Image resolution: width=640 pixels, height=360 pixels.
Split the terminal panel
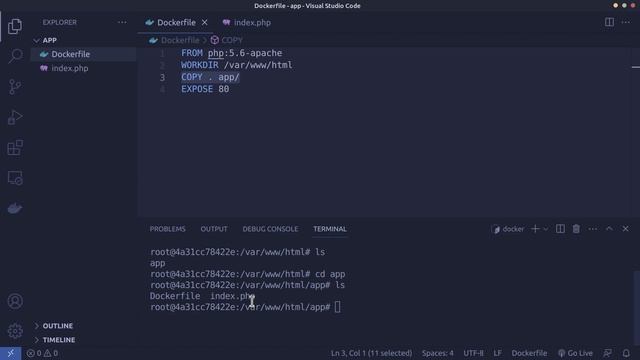(x=560, y=229)
